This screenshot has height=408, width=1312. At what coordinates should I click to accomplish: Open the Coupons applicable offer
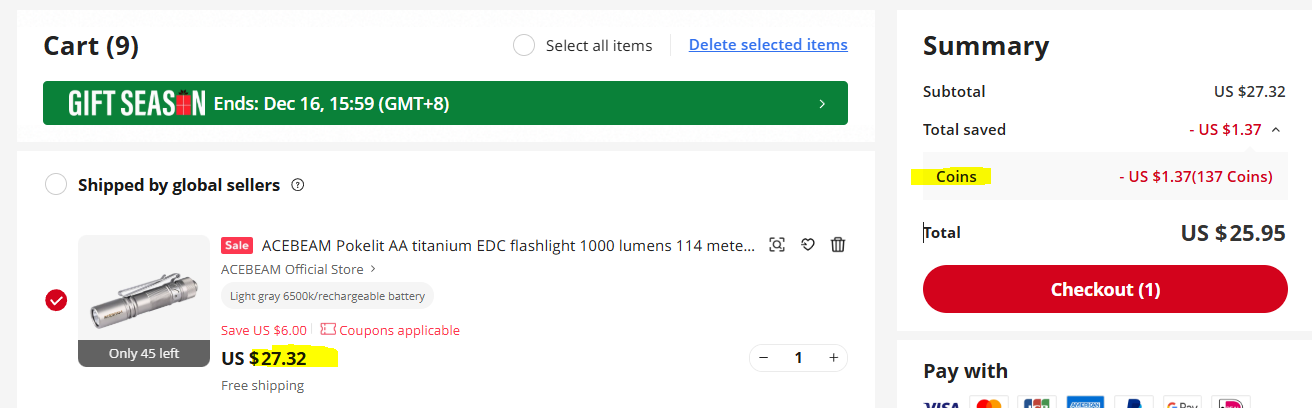(391, 330)
